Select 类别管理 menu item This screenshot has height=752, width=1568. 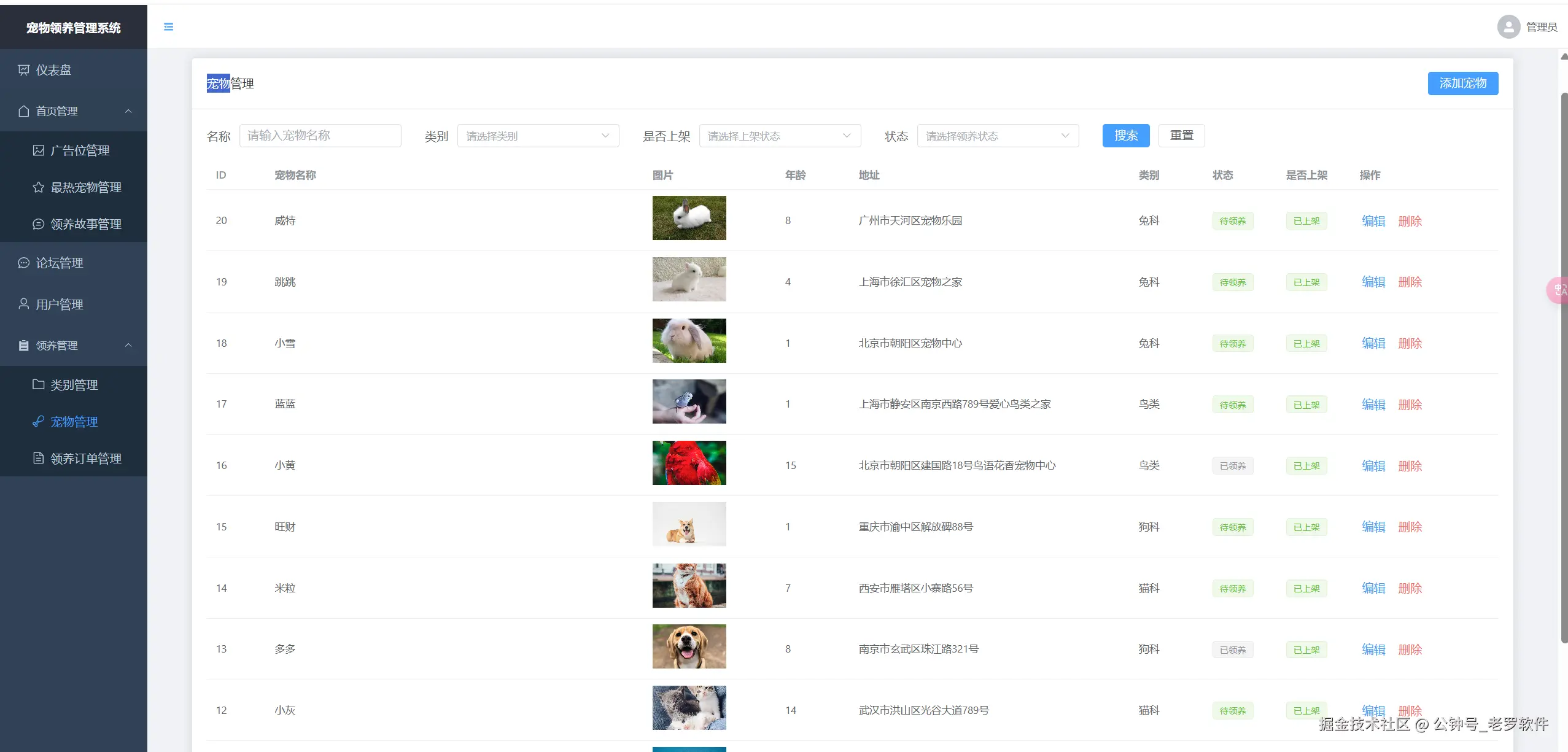(x=74, y=385)
